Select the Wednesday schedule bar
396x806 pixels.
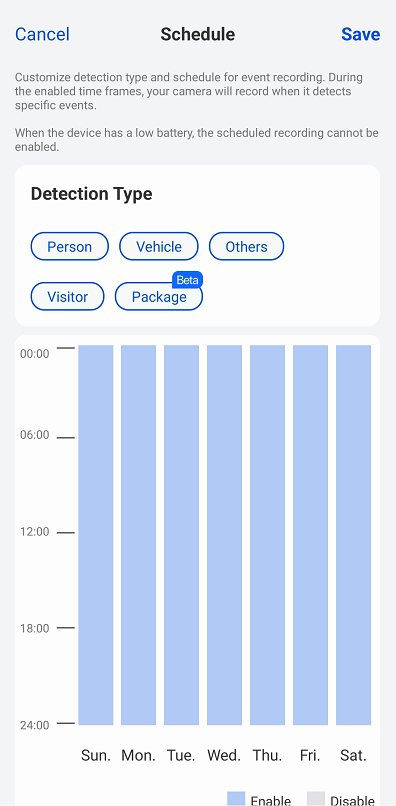tap(224, 535)
